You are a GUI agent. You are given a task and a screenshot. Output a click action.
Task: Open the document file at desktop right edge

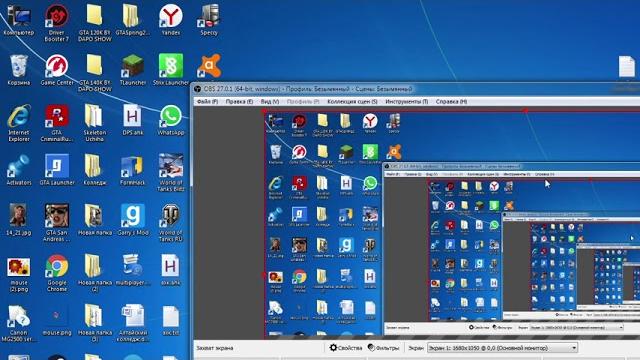coord(627,67)
